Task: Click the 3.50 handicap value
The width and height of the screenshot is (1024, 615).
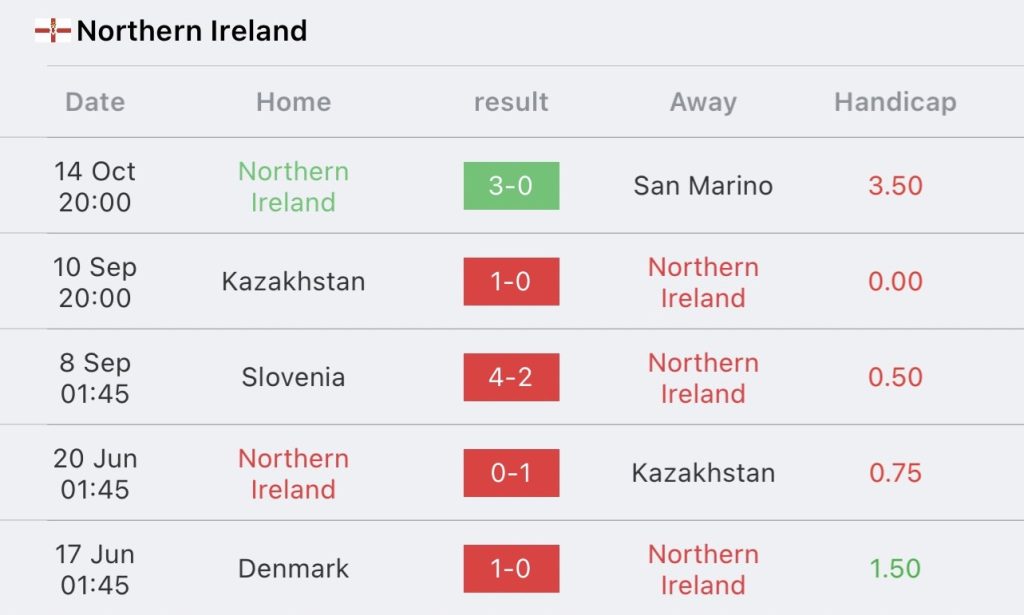Action: pyautogui.click(x=895, y=186)
